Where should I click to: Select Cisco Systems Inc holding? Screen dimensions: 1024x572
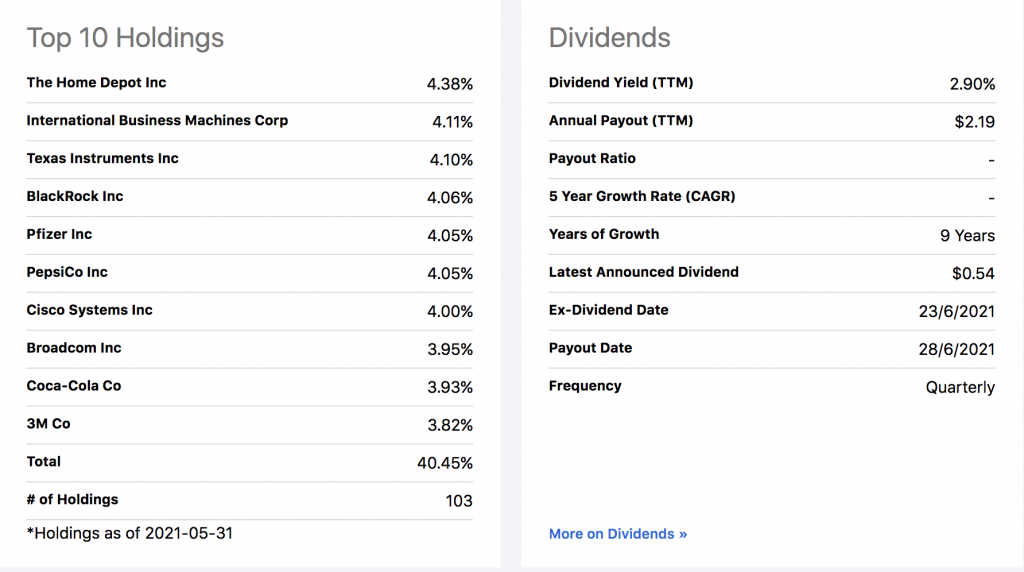(x=89, y=310)
